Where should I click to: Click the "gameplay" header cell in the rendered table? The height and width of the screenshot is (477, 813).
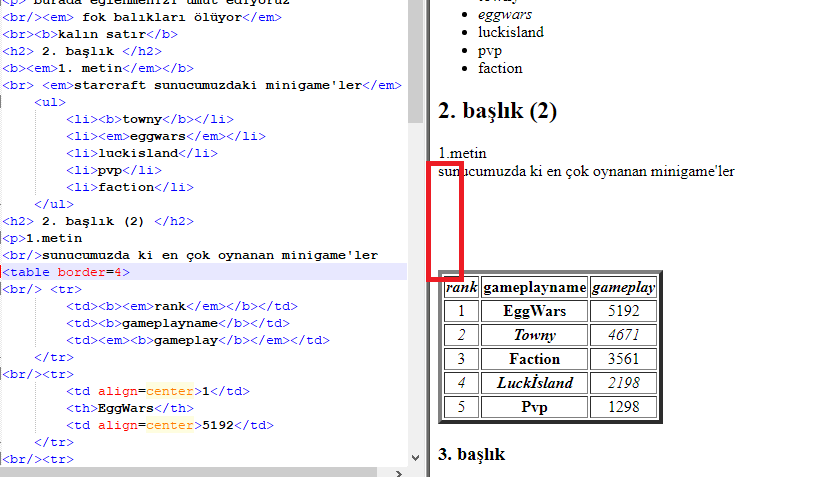[x=624, y=287]
